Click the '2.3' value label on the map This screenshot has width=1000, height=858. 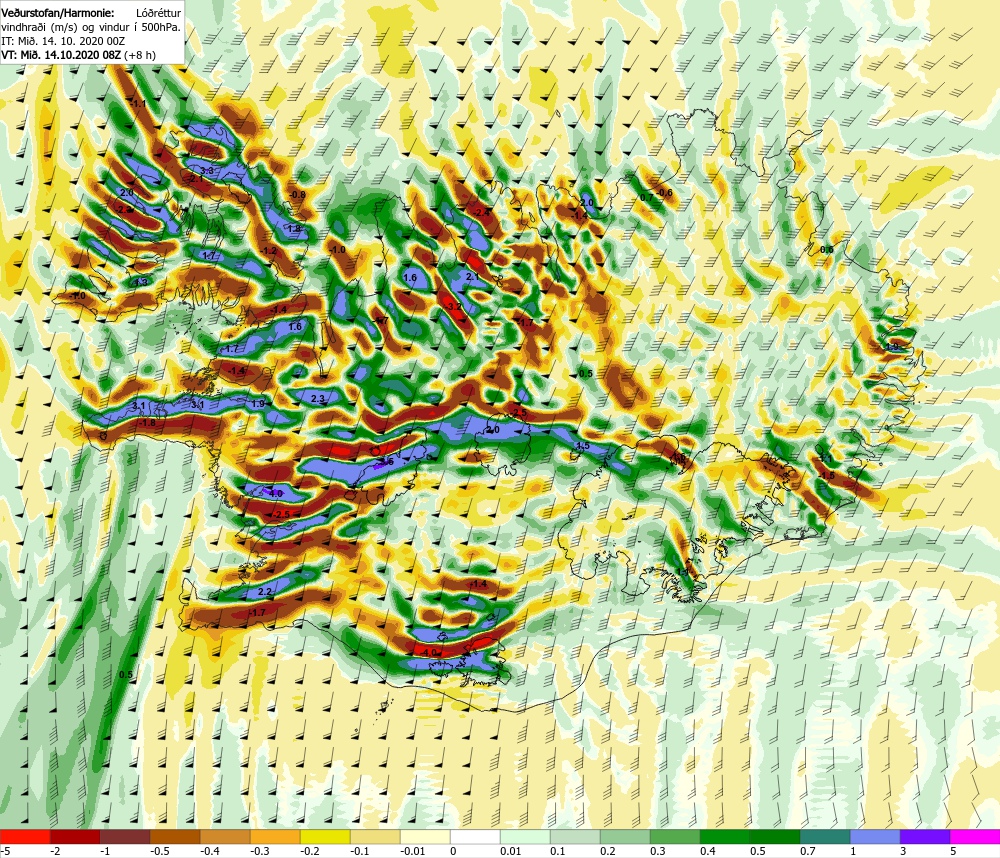[318, 399]
